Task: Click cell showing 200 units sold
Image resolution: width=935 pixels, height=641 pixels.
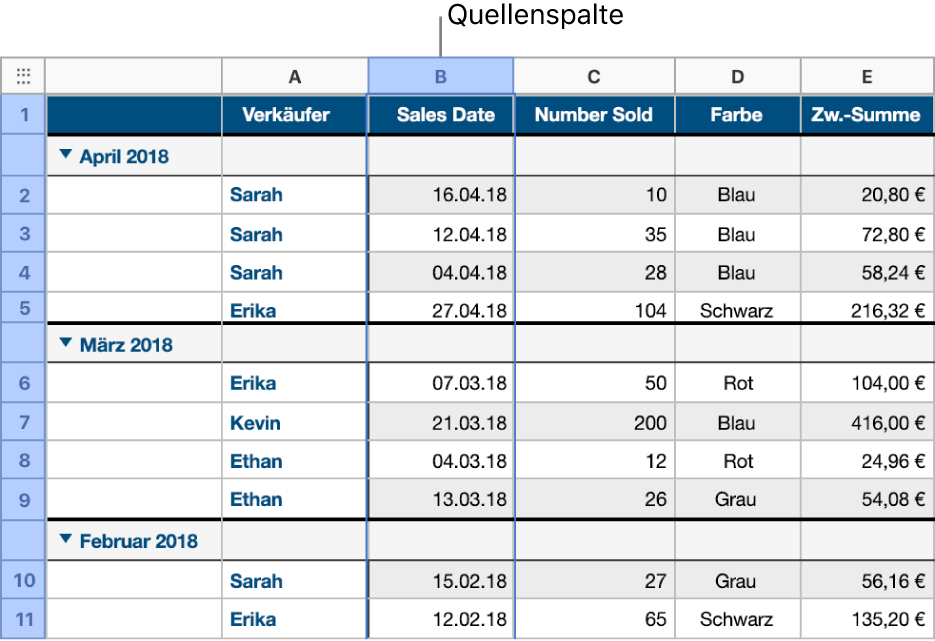Action: 594,423
